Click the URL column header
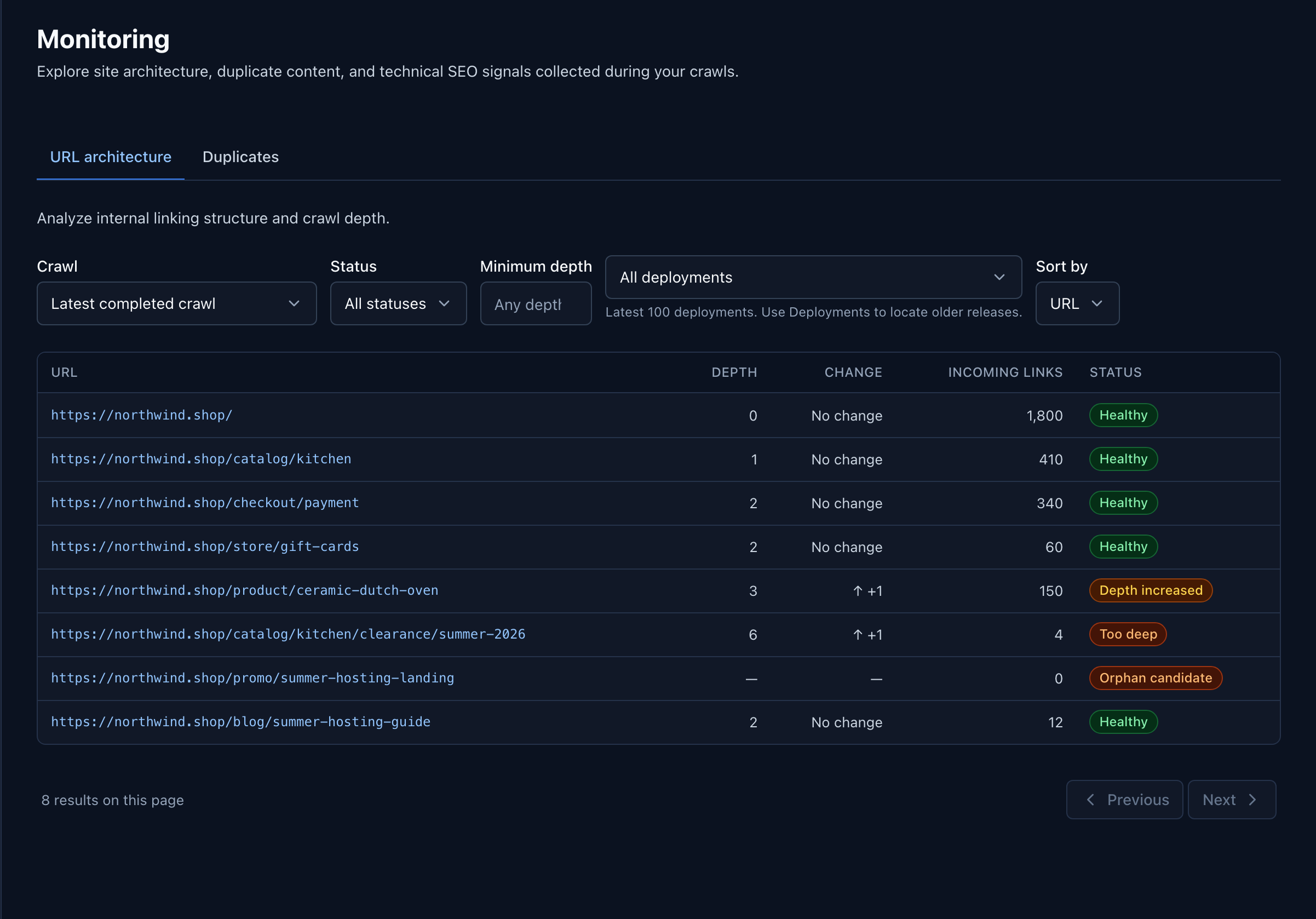The image size is (1316, 919). coord(64,372)
